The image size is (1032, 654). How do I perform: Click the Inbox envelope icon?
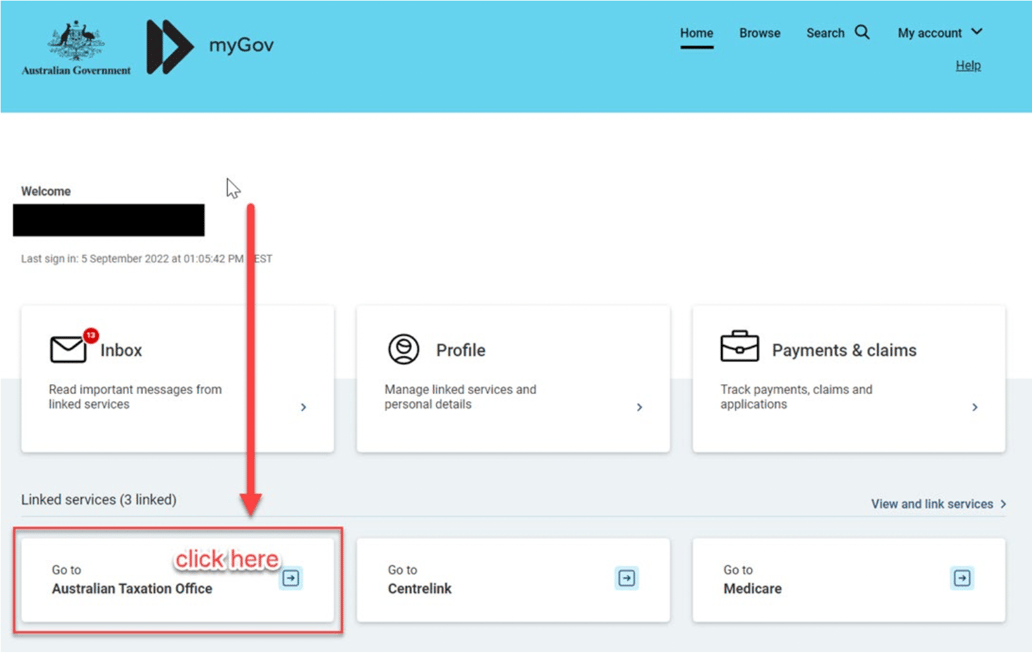[x=66, y=348]
